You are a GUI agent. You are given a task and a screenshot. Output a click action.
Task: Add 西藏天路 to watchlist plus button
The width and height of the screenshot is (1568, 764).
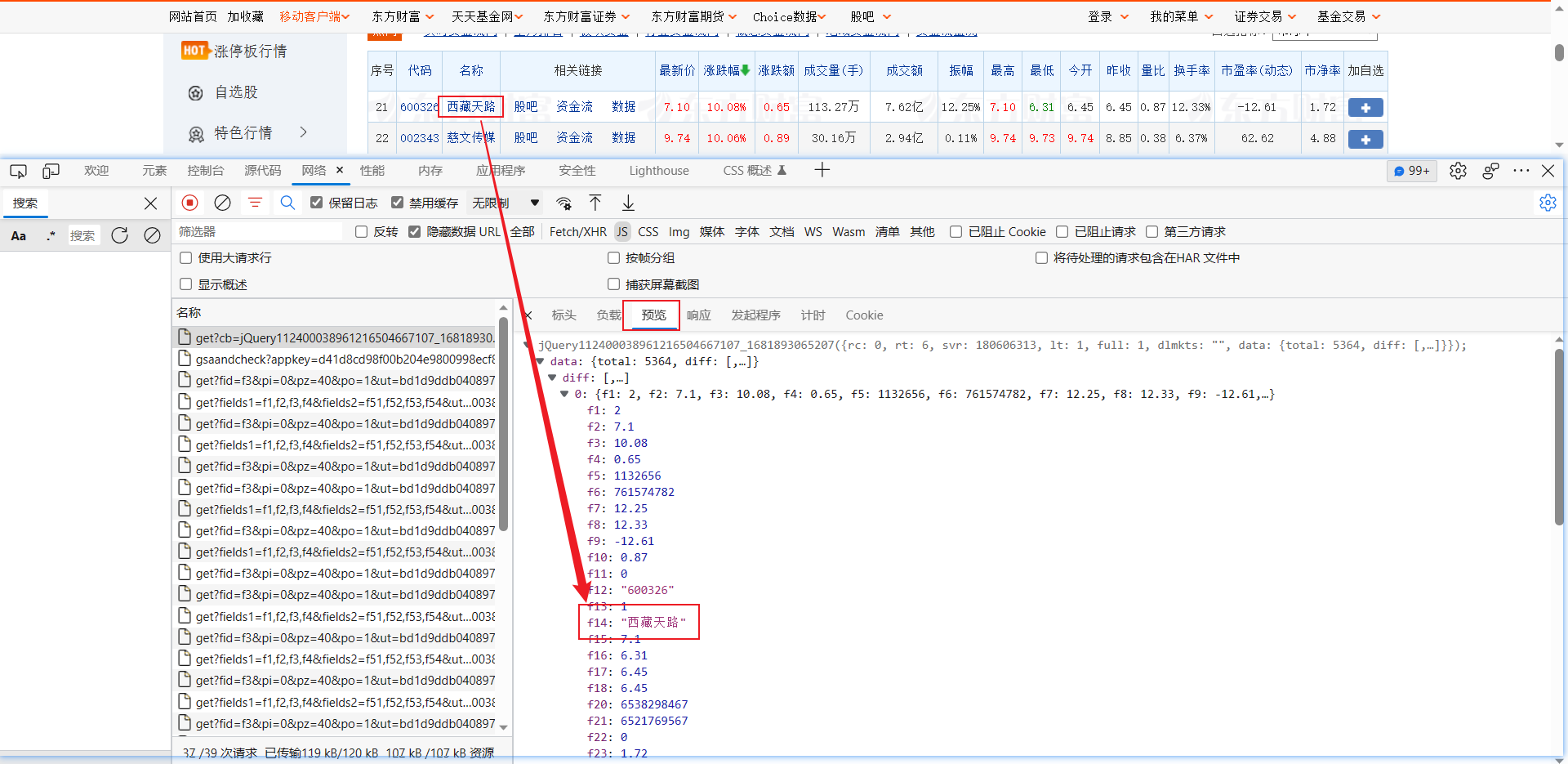click(x=1365, y=108)
